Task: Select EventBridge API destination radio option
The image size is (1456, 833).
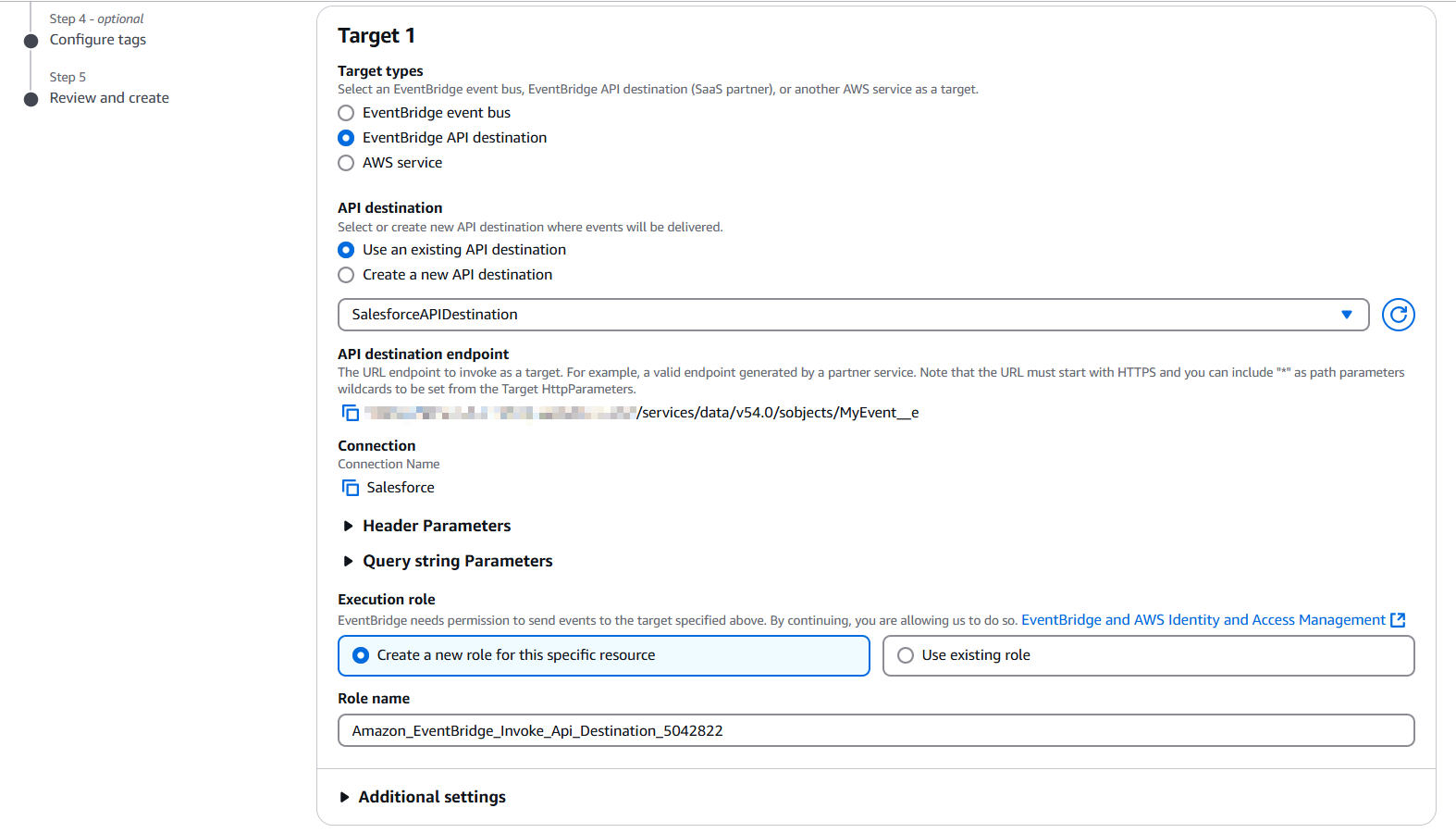Action: (346, 138)
